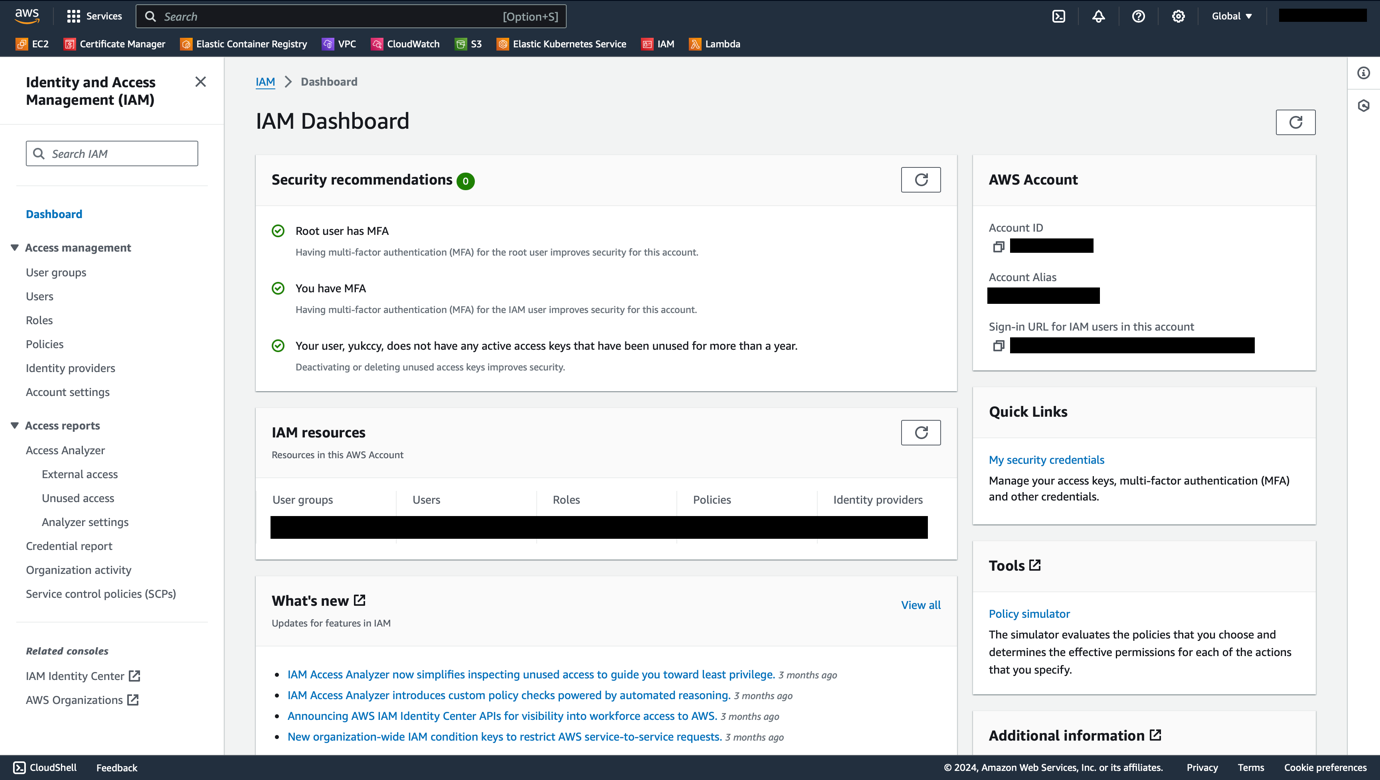Click the AWS logo home icon
The image size is (1380, 780).
27,16
